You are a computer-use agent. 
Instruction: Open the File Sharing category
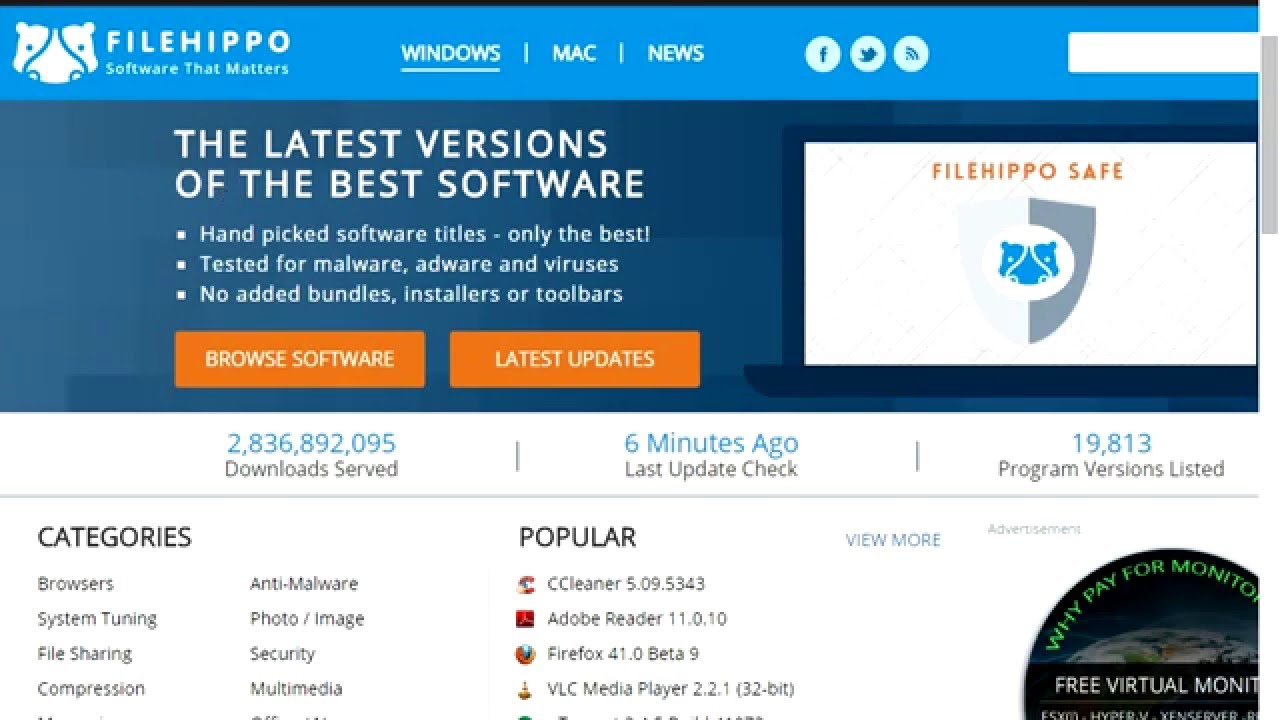click(x=85, y=654)
